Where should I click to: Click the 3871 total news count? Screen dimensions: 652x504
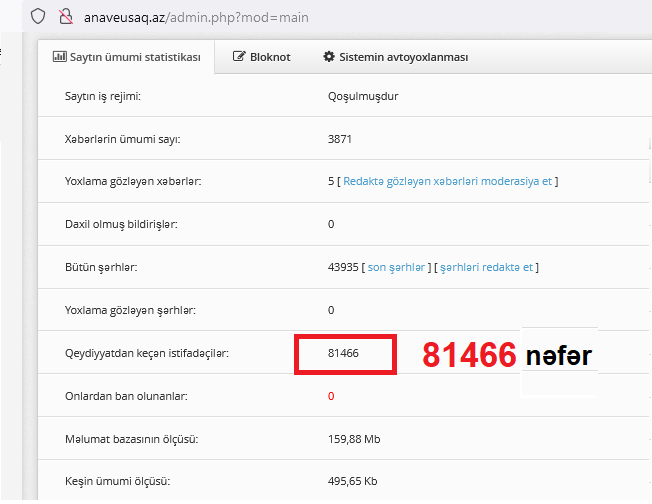pos(340,139)
